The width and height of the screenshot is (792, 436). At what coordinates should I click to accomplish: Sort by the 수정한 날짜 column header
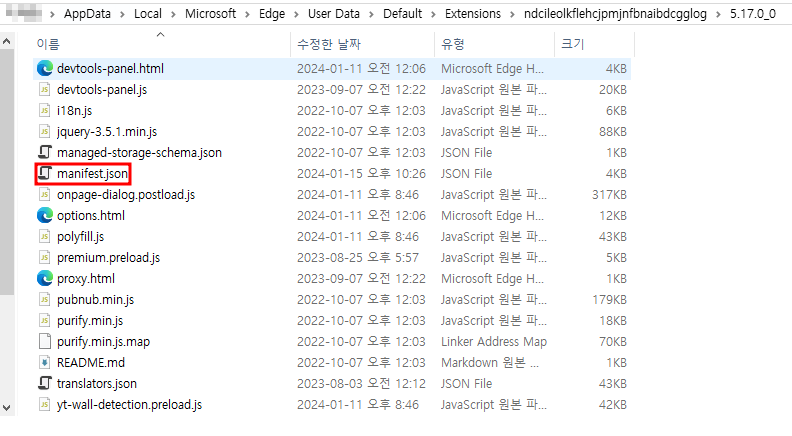[363, 44]
